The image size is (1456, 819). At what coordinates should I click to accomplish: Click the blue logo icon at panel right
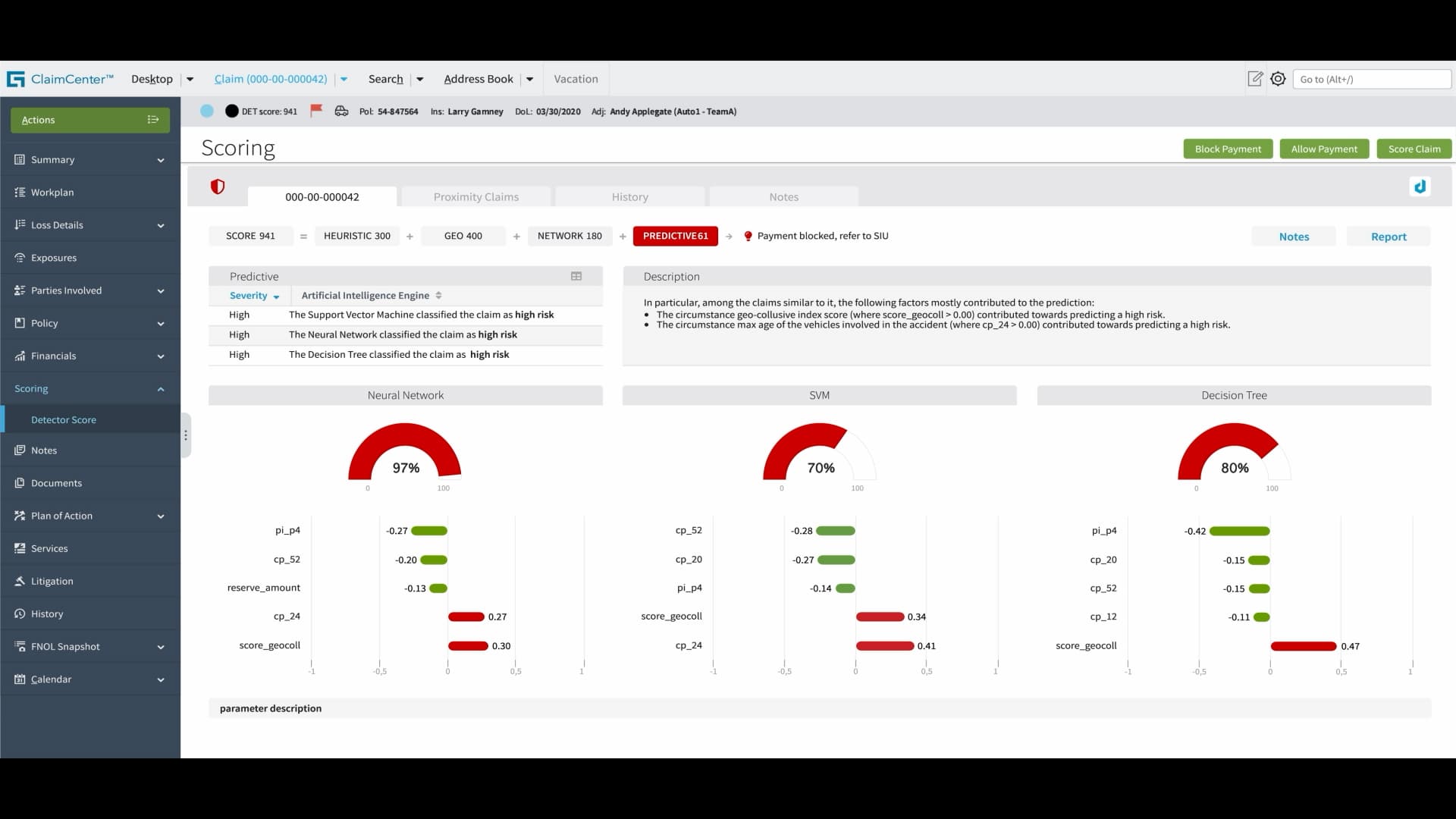pos(1420,187)
